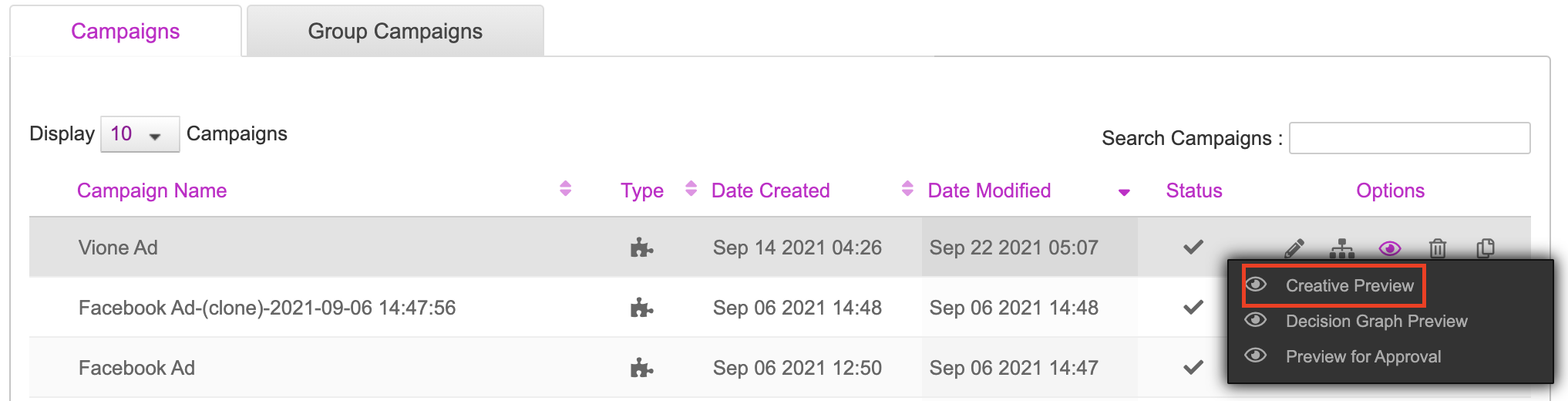Click the purple eye preview icon
Viewport: 1568px width, 401px height.
(1390, 248)
